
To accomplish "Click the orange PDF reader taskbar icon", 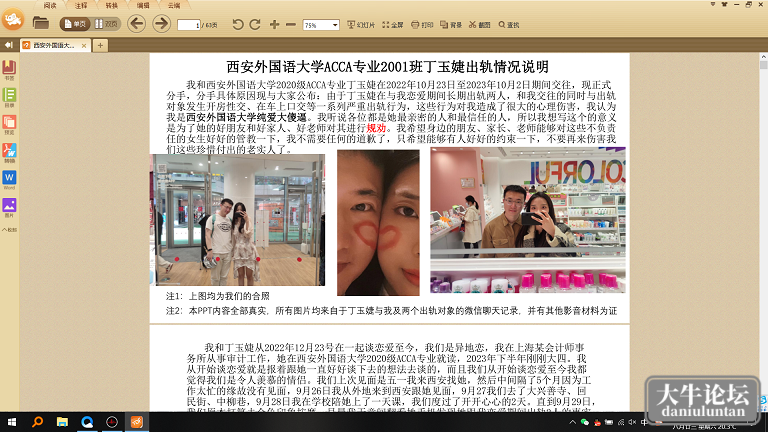I will point(137,422).
